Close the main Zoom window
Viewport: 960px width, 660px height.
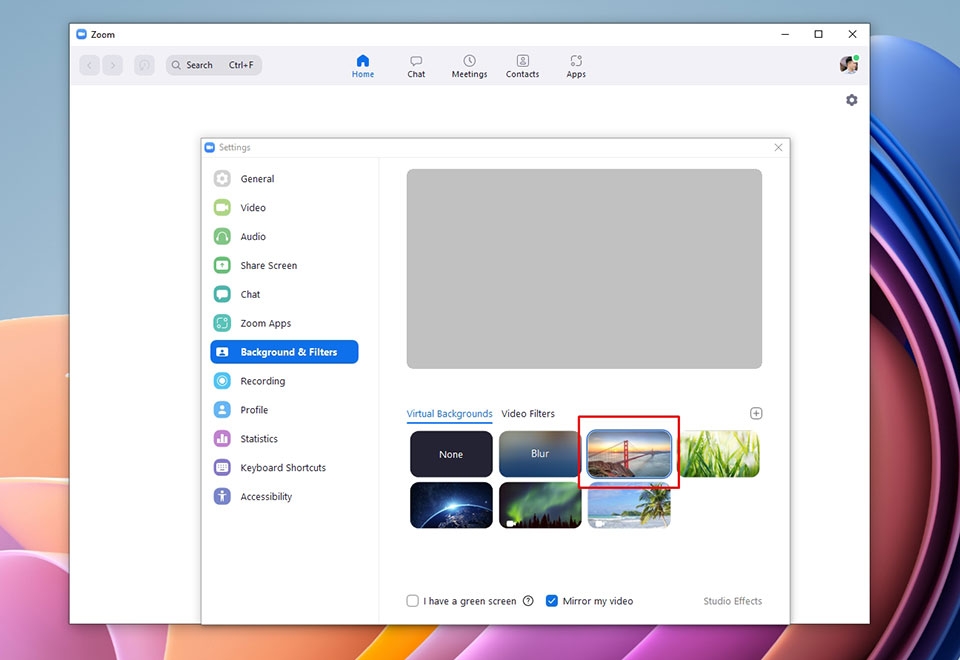(x=852, y=34)
